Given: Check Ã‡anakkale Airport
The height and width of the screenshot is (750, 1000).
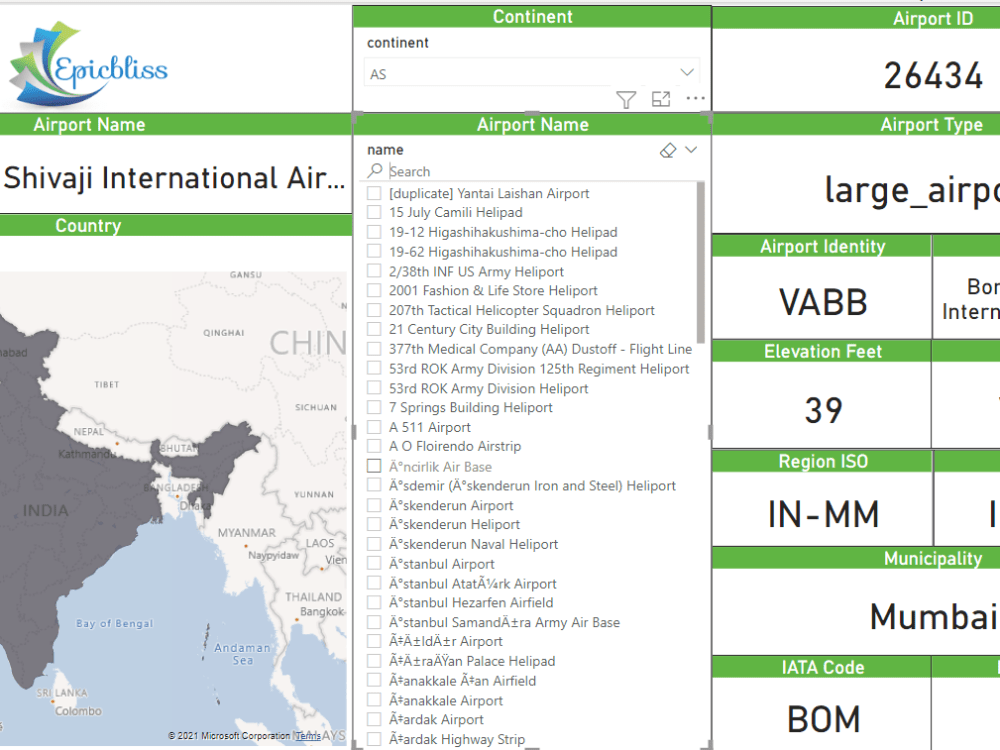Looking at the screenshot, I should (x=374, y=700).
